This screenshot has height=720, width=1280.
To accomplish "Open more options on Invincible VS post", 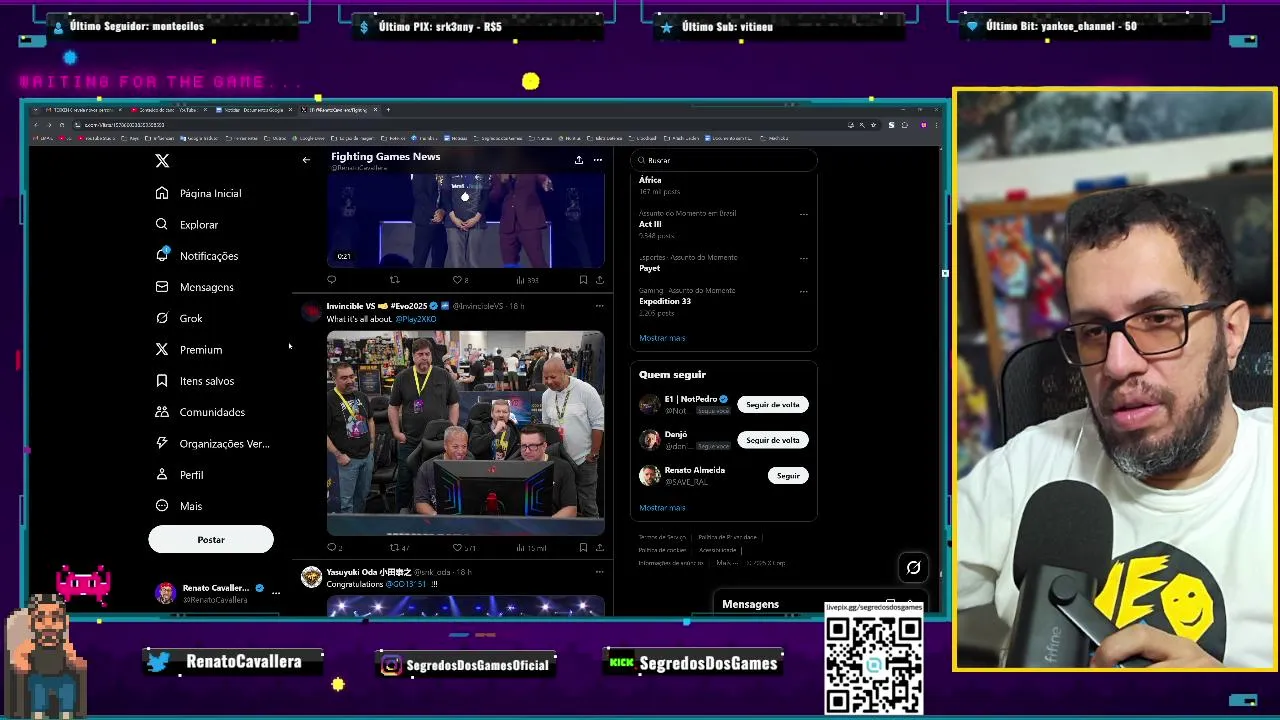I will (x=599, y=306).
